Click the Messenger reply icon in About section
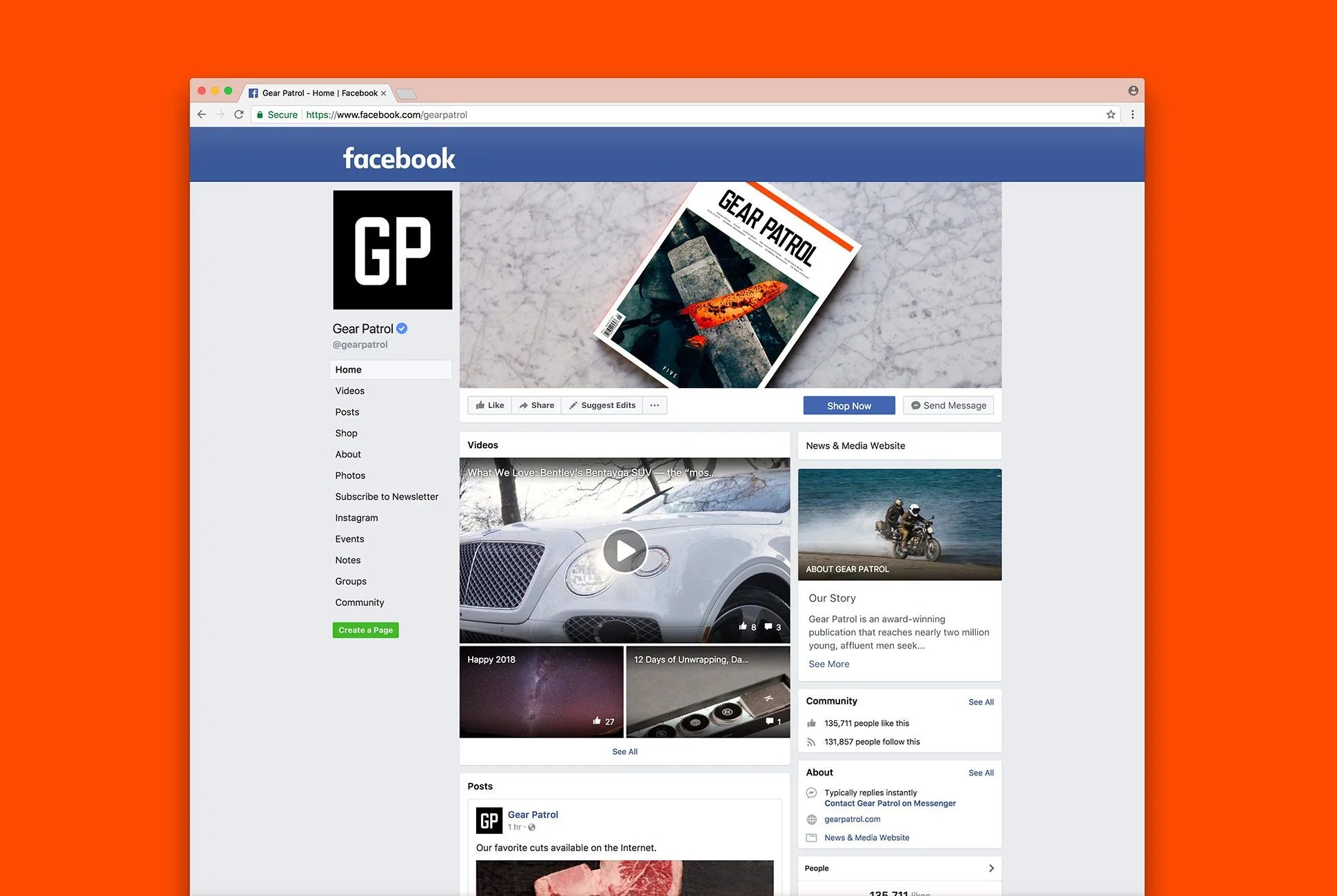 pos(811,793)
